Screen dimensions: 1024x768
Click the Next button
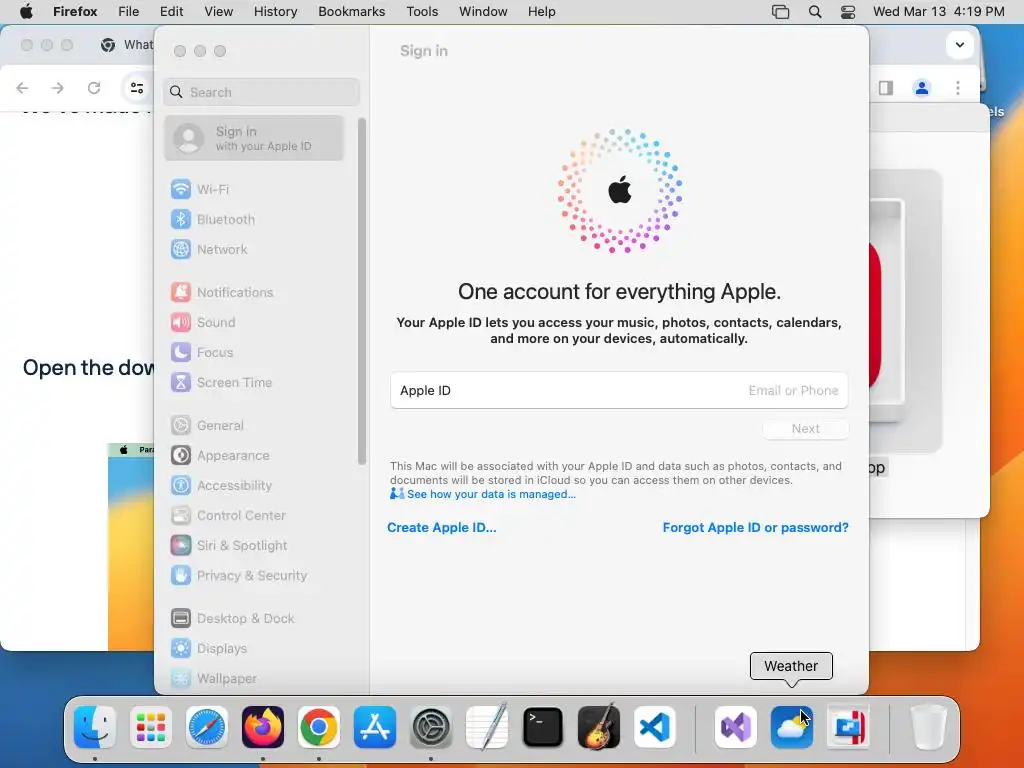[805, 429]
